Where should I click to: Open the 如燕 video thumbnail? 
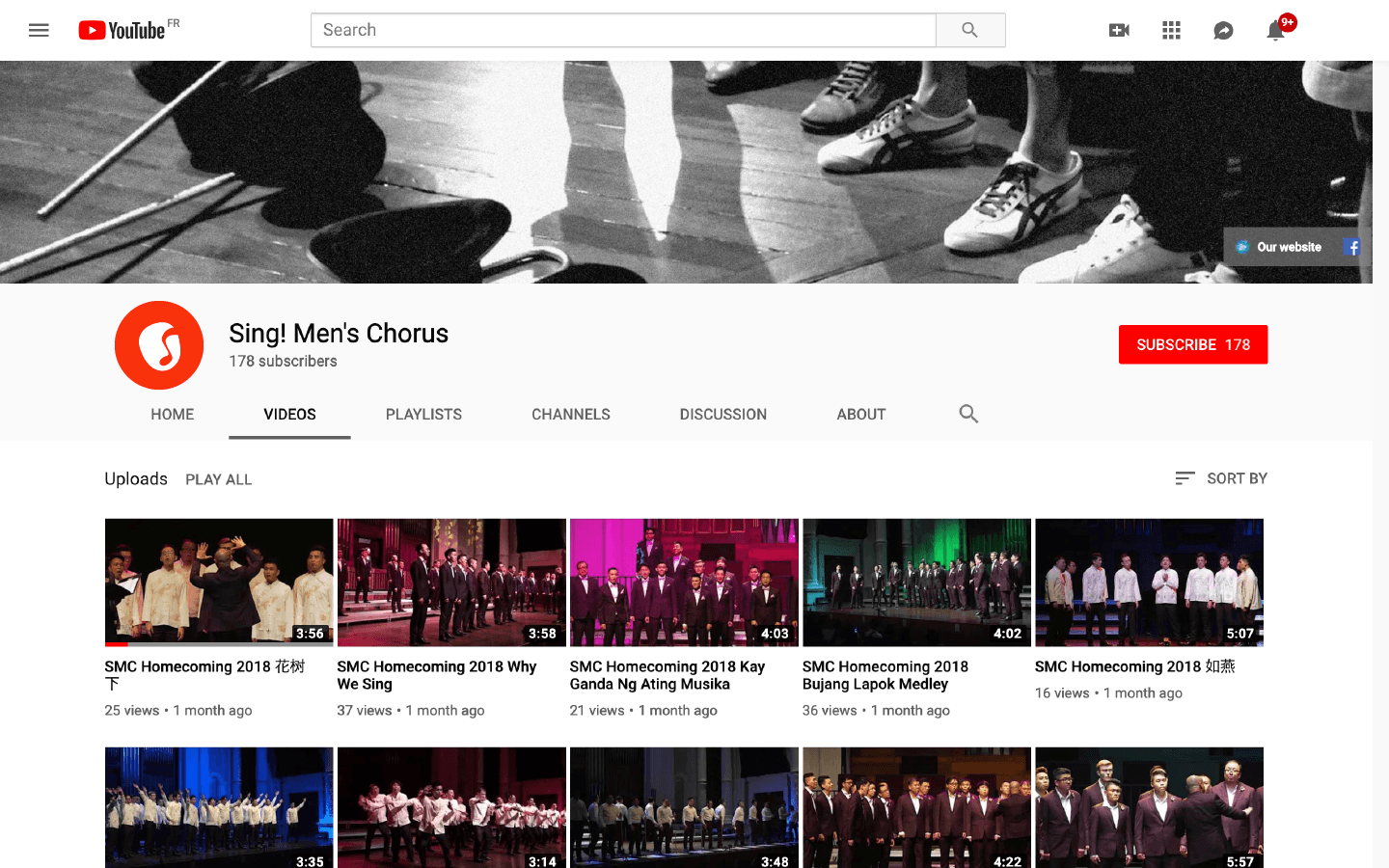tap(1149, 583)
